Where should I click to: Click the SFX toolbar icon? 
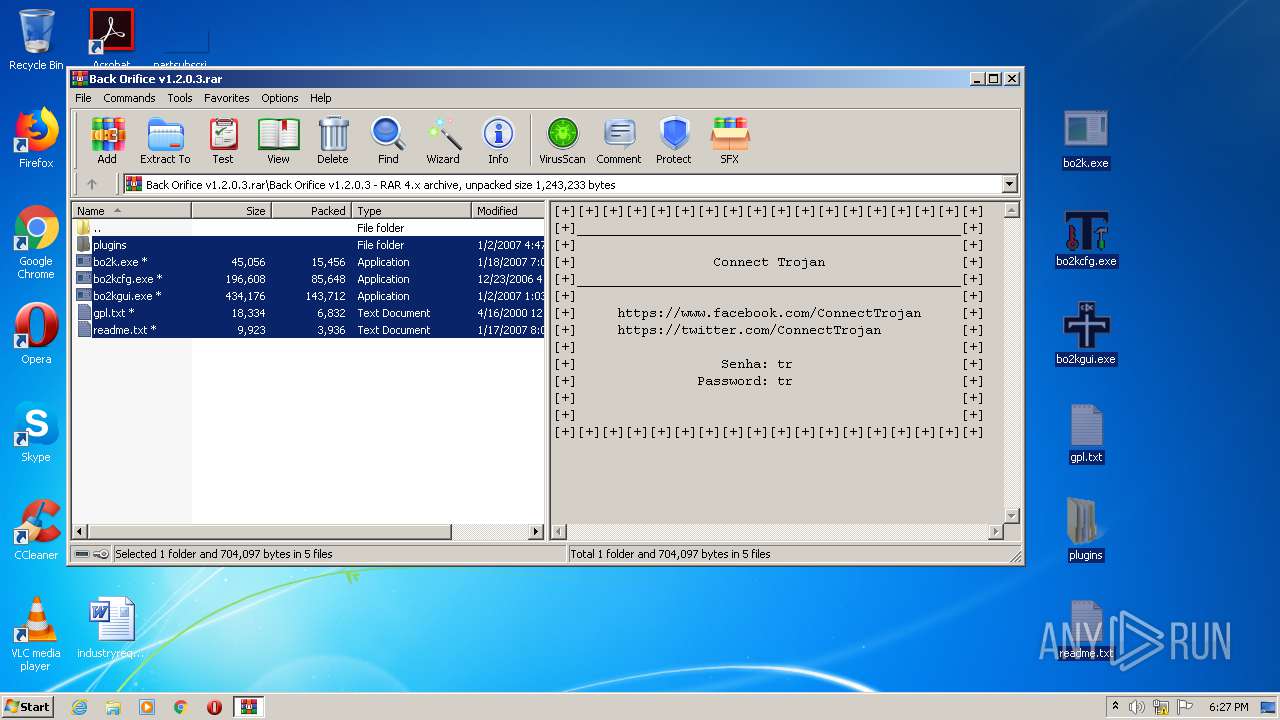pyautogui.click(x=730, y=140)
